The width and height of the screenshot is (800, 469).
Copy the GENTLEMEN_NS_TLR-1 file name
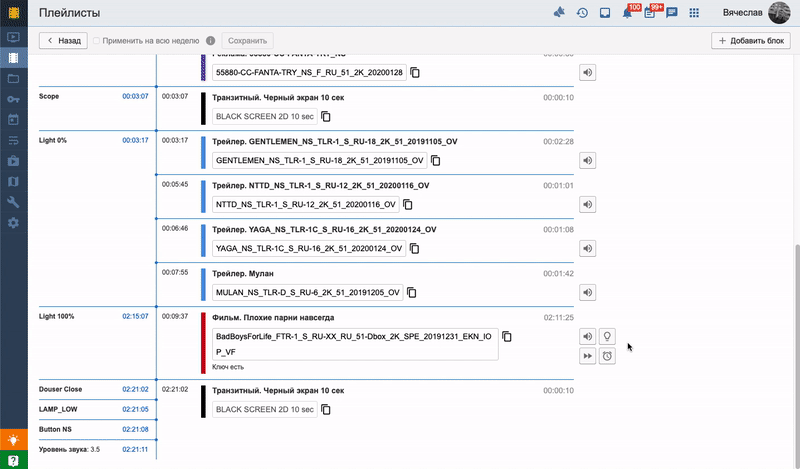click(x=436, y=160)
